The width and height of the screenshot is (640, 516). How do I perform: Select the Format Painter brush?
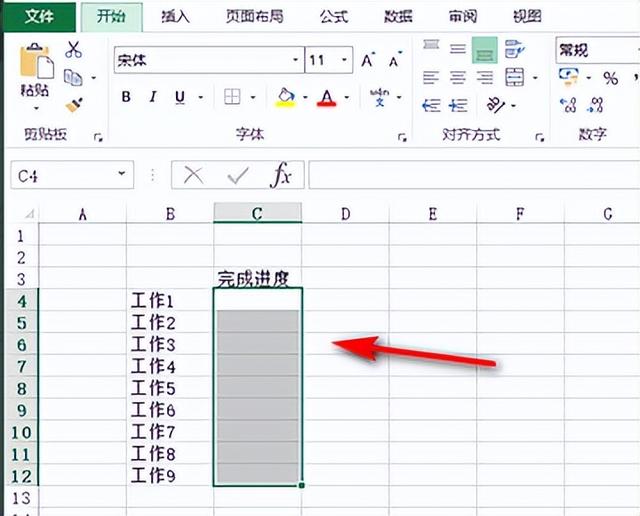click(x=74, y=105)
